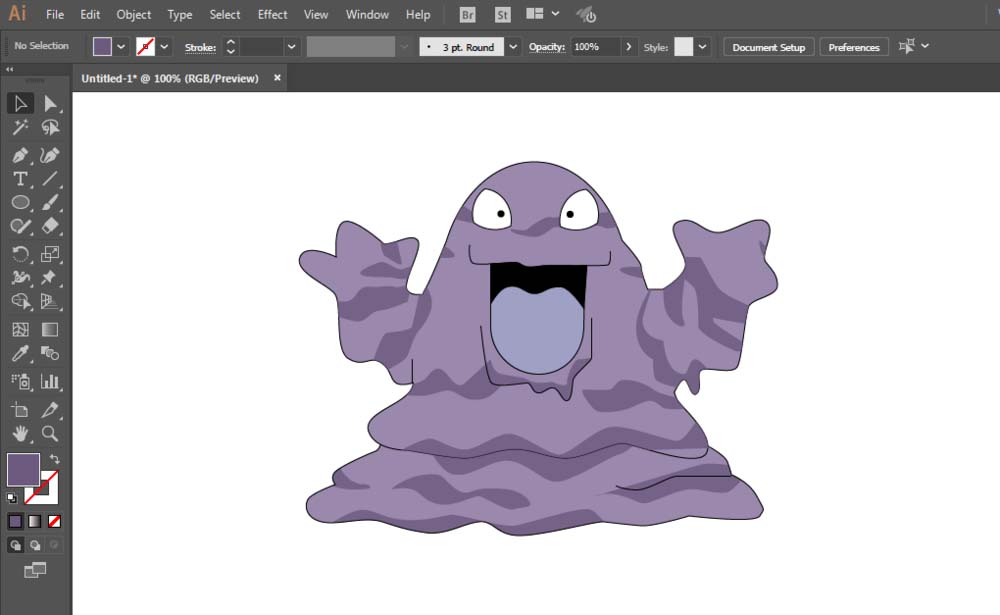Pick the Pen tool
This screenshot has width=1000, height=615.
(x=20, y=155)
